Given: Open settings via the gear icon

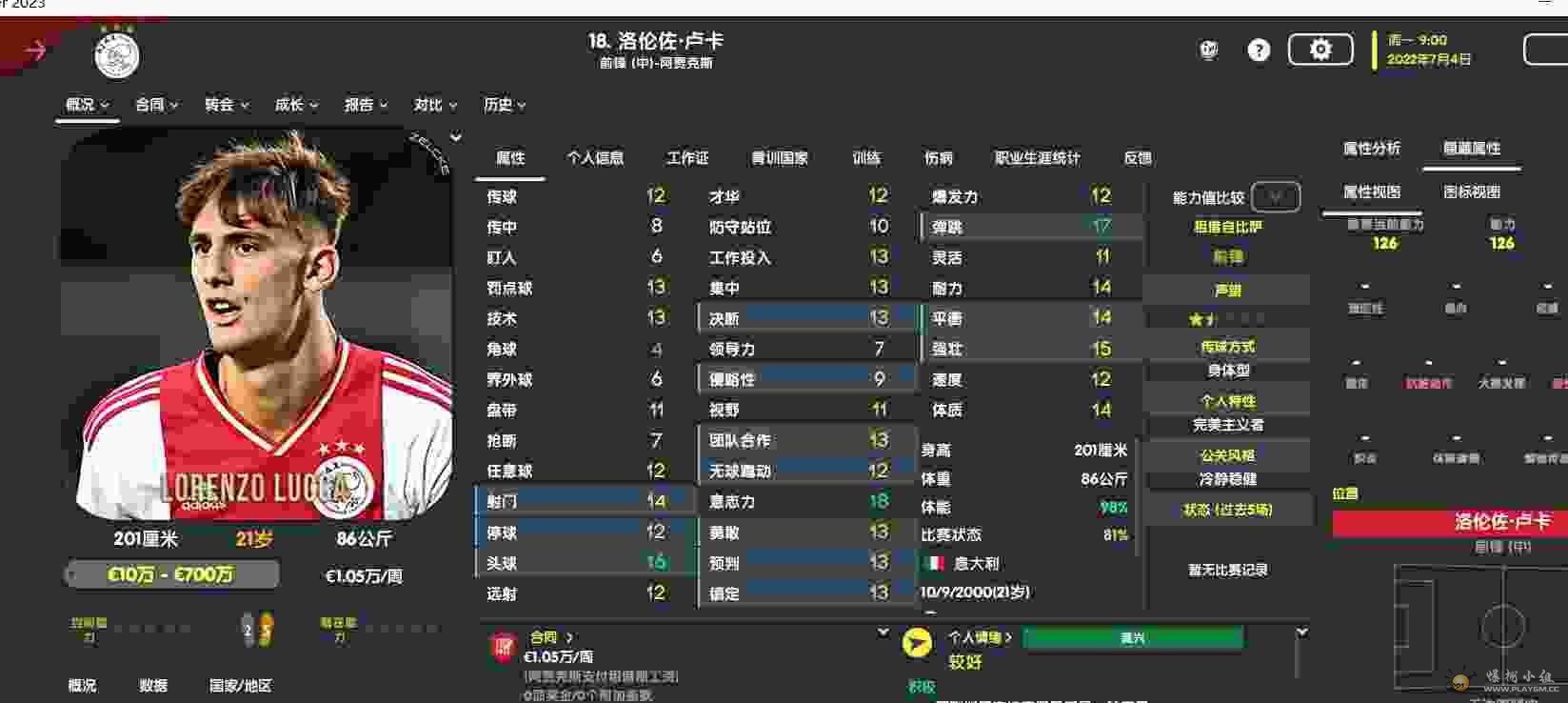Looking at the screenshot, I should pos(1320,50).
